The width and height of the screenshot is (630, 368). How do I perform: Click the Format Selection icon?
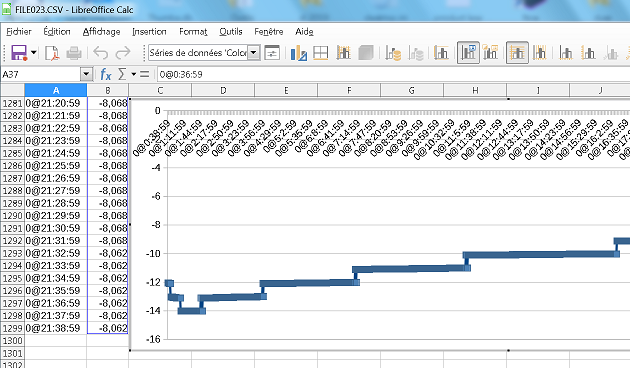pos(272,53)
